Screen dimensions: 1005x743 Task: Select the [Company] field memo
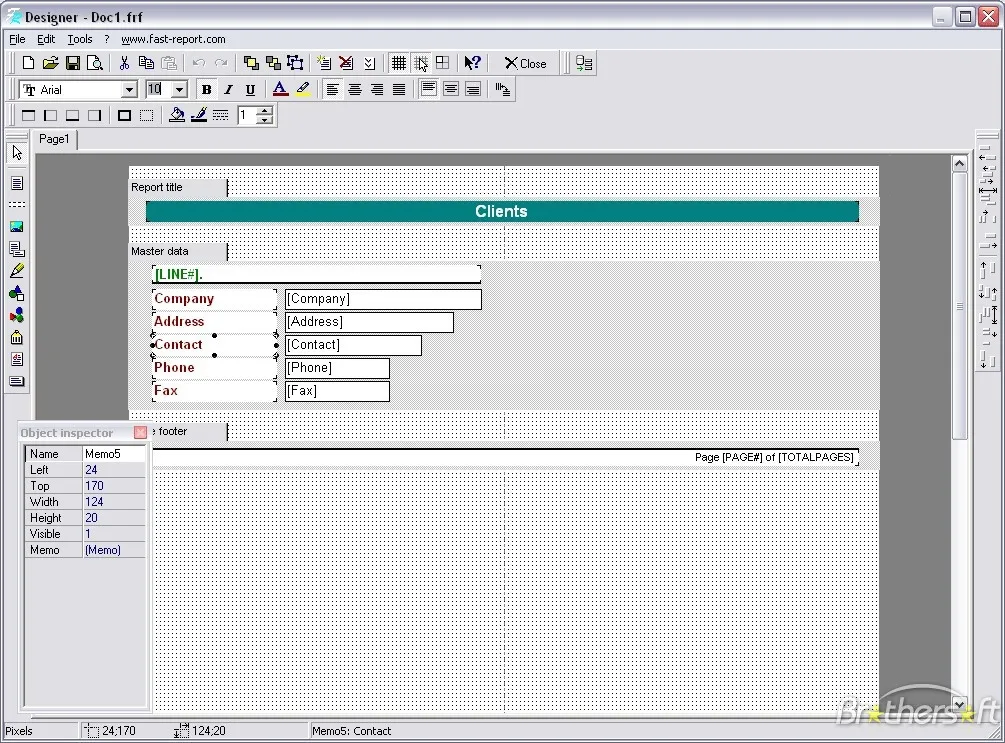[383, 299]
